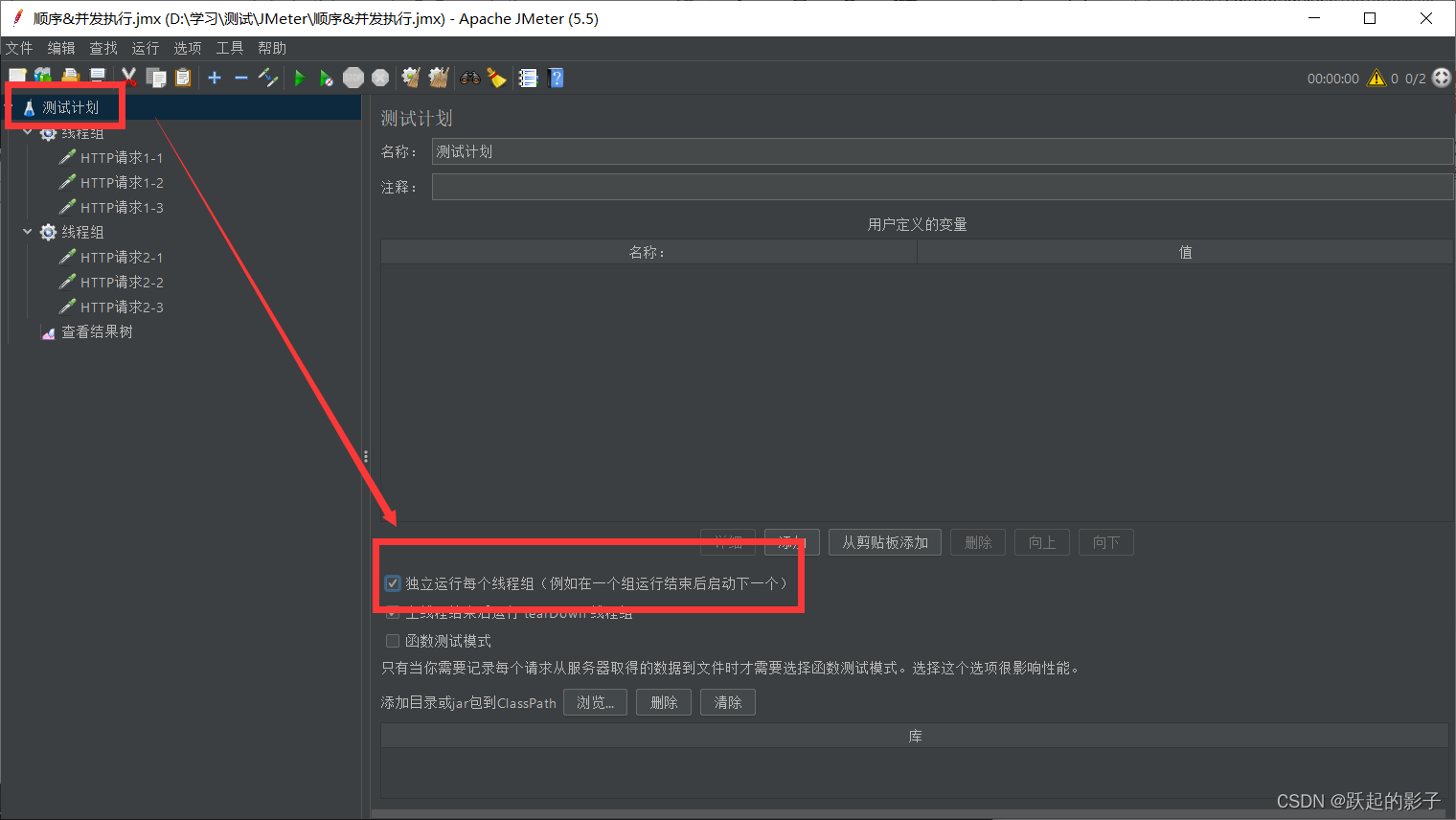Viewport: 1456px width, 820px height.
Task: Open the 帮助 menu
Action: 272,48
